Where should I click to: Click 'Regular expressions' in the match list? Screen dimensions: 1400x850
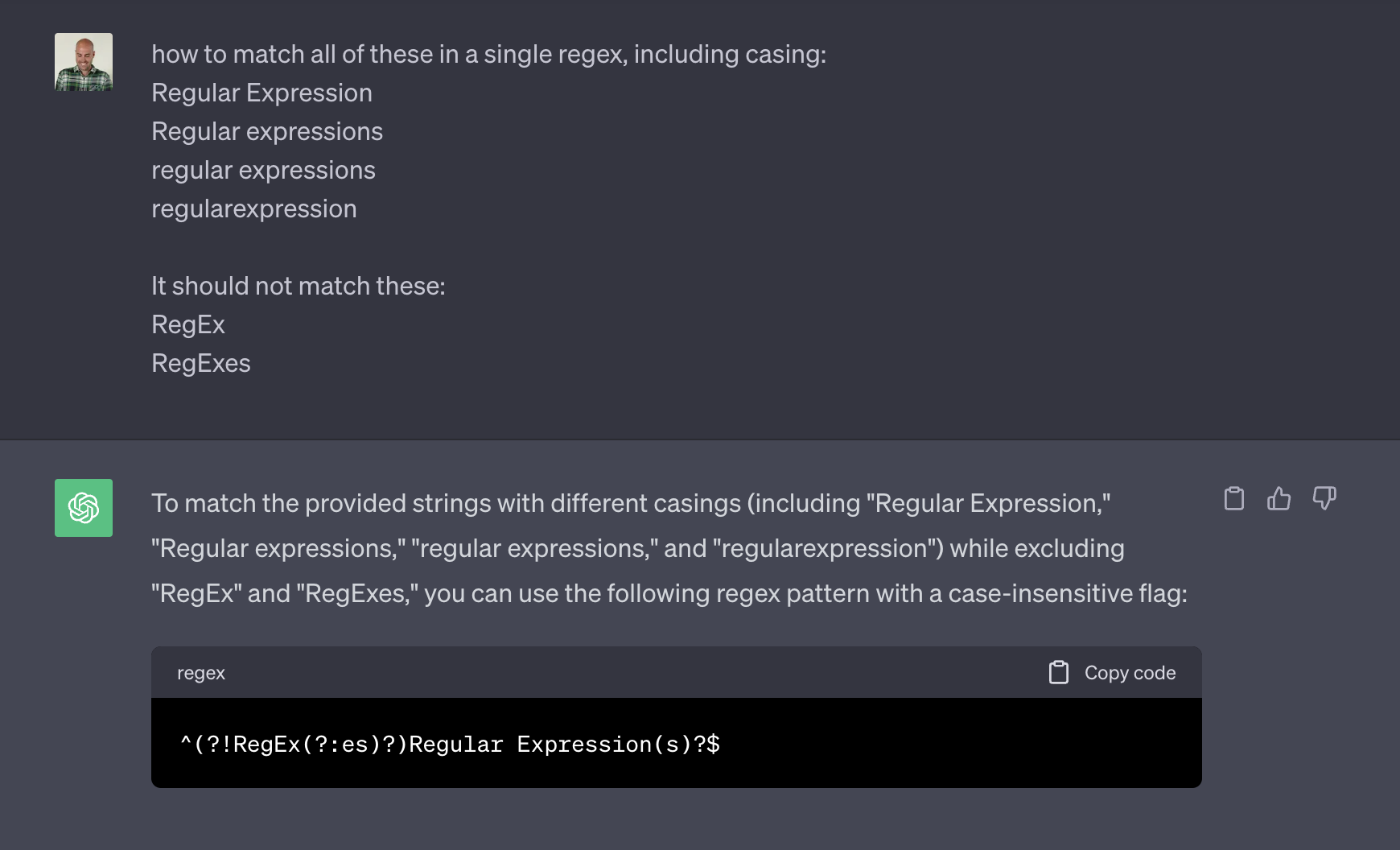tap(267, 131)
